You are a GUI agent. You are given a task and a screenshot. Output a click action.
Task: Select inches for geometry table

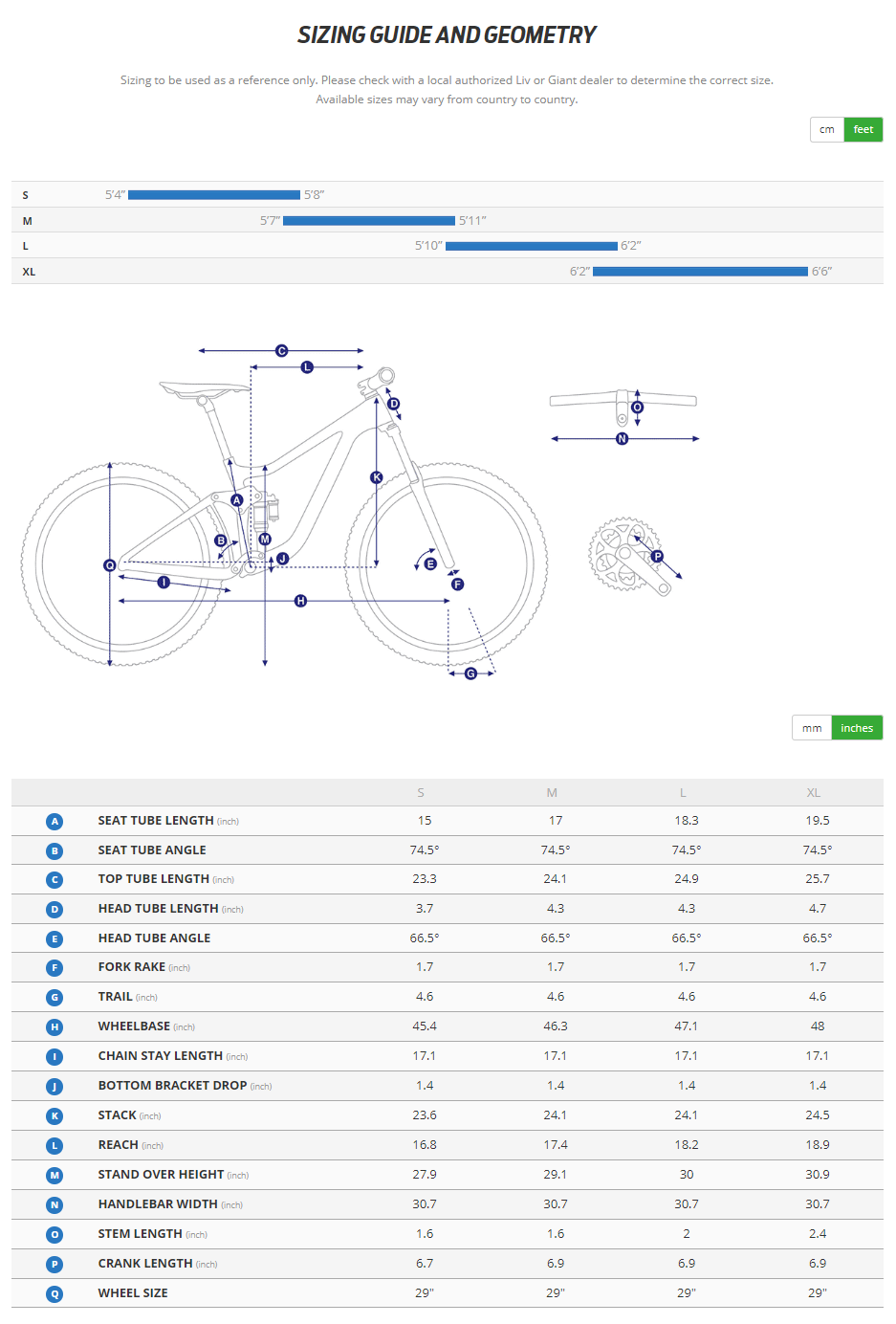tap(857, 728)
